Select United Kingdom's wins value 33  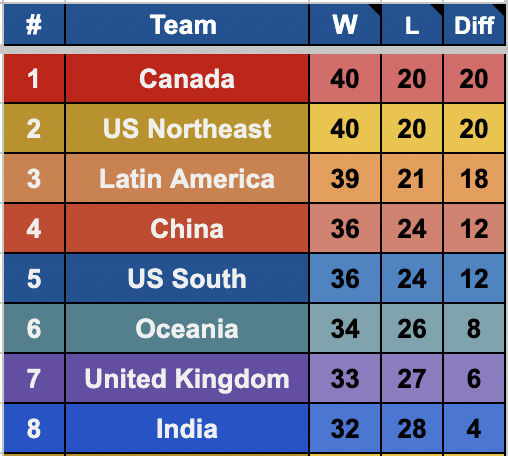pyautogui.click(x=345, y=378)
